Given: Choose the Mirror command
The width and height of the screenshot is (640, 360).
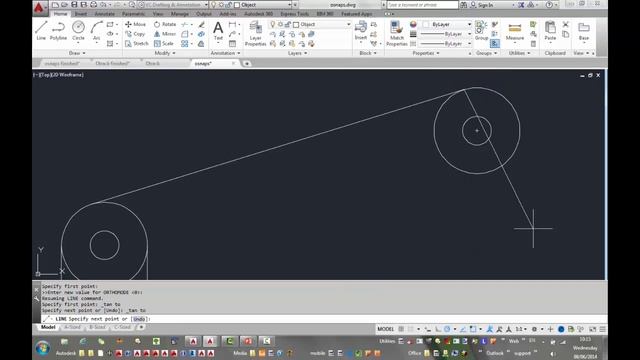Looking at the screenshot, I should (165, 34).
